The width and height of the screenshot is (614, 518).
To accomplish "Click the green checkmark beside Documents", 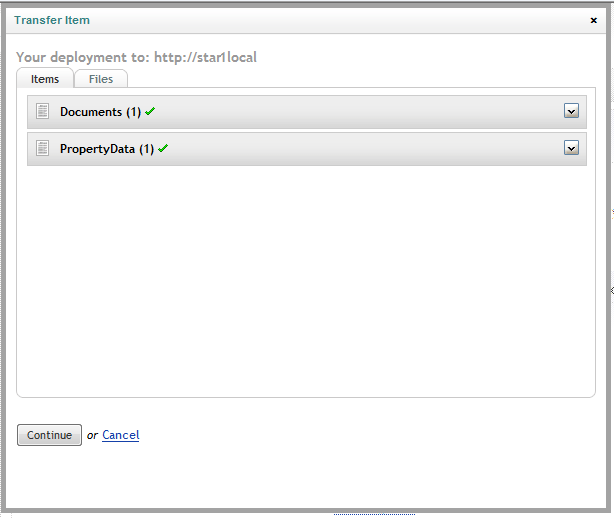I will pos(150,112).
